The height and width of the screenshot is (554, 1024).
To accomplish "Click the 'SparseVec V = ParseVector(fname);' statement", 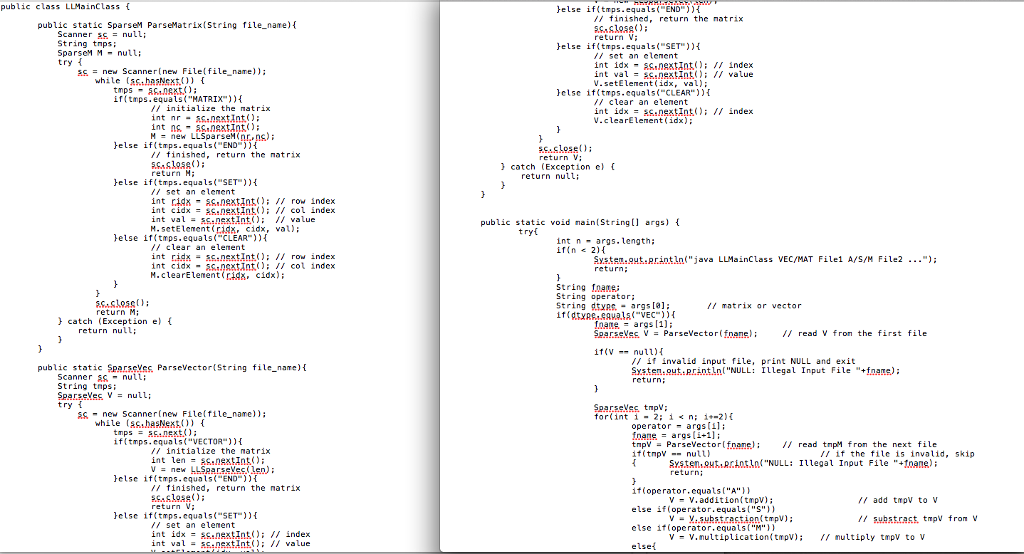I will coord(675,333).
